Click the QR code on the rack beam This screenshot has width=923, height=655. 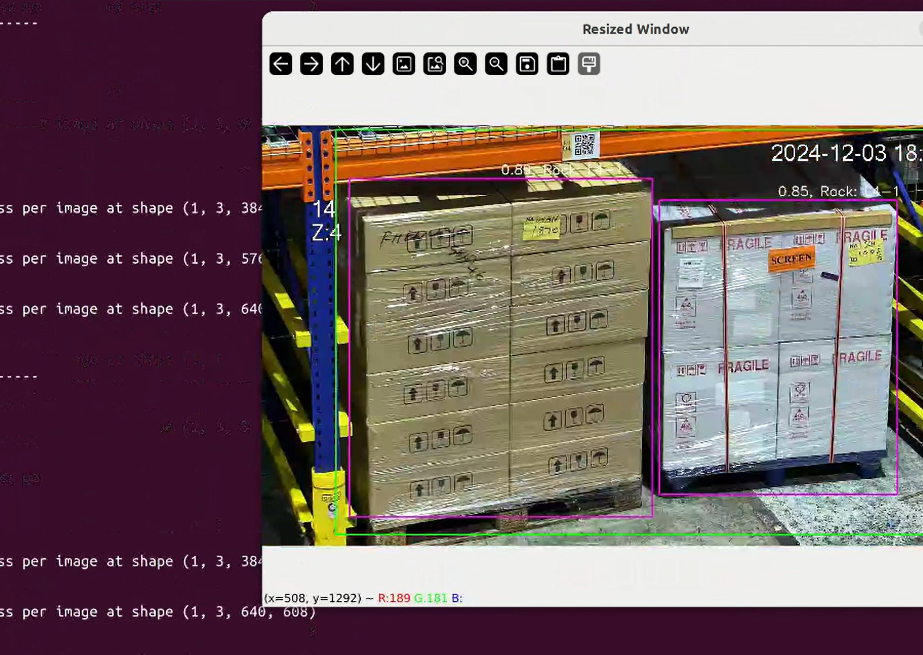tap(584, 144)
